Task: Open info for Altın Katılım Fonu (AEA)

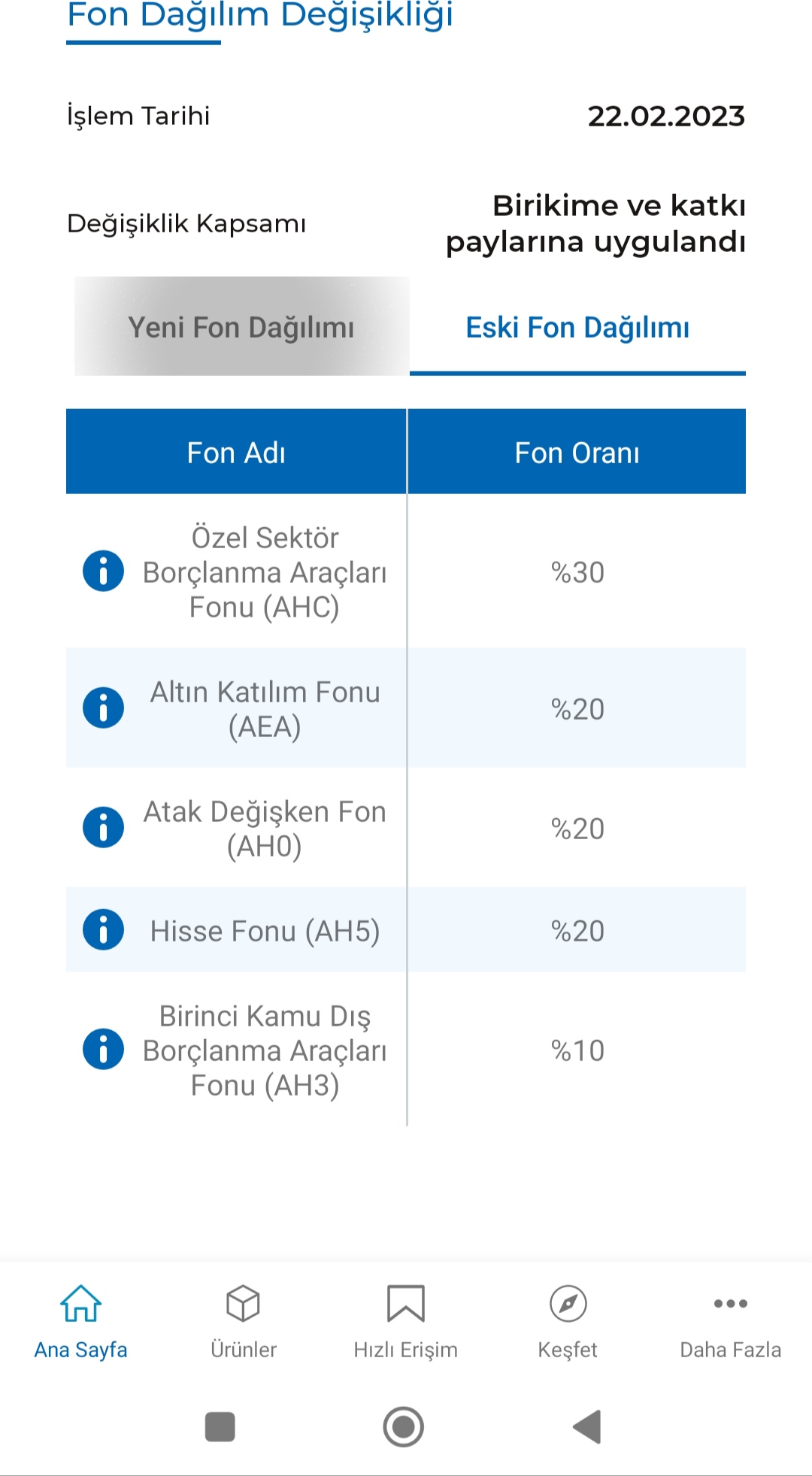Action: (x=103, y=708)
